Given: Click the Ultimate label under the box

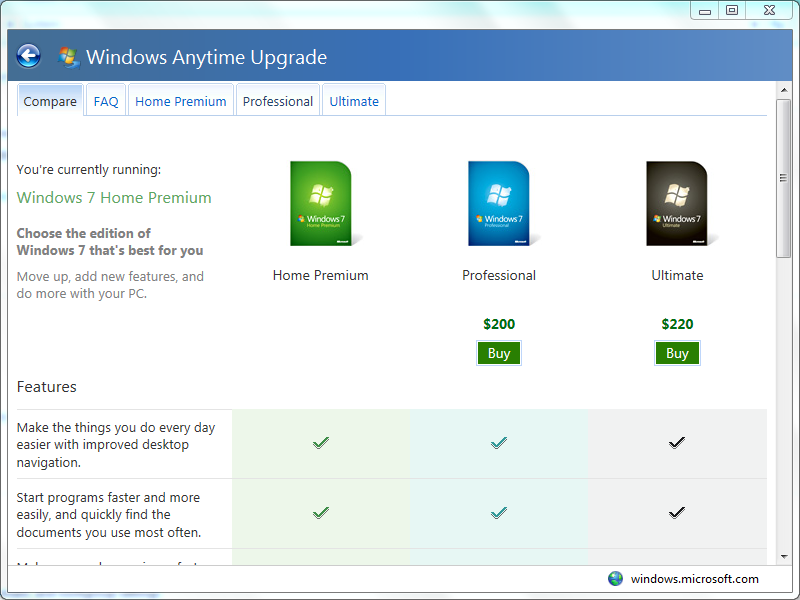Looking at the screenshot, I should pyautogui.click(x=677, y=276).
